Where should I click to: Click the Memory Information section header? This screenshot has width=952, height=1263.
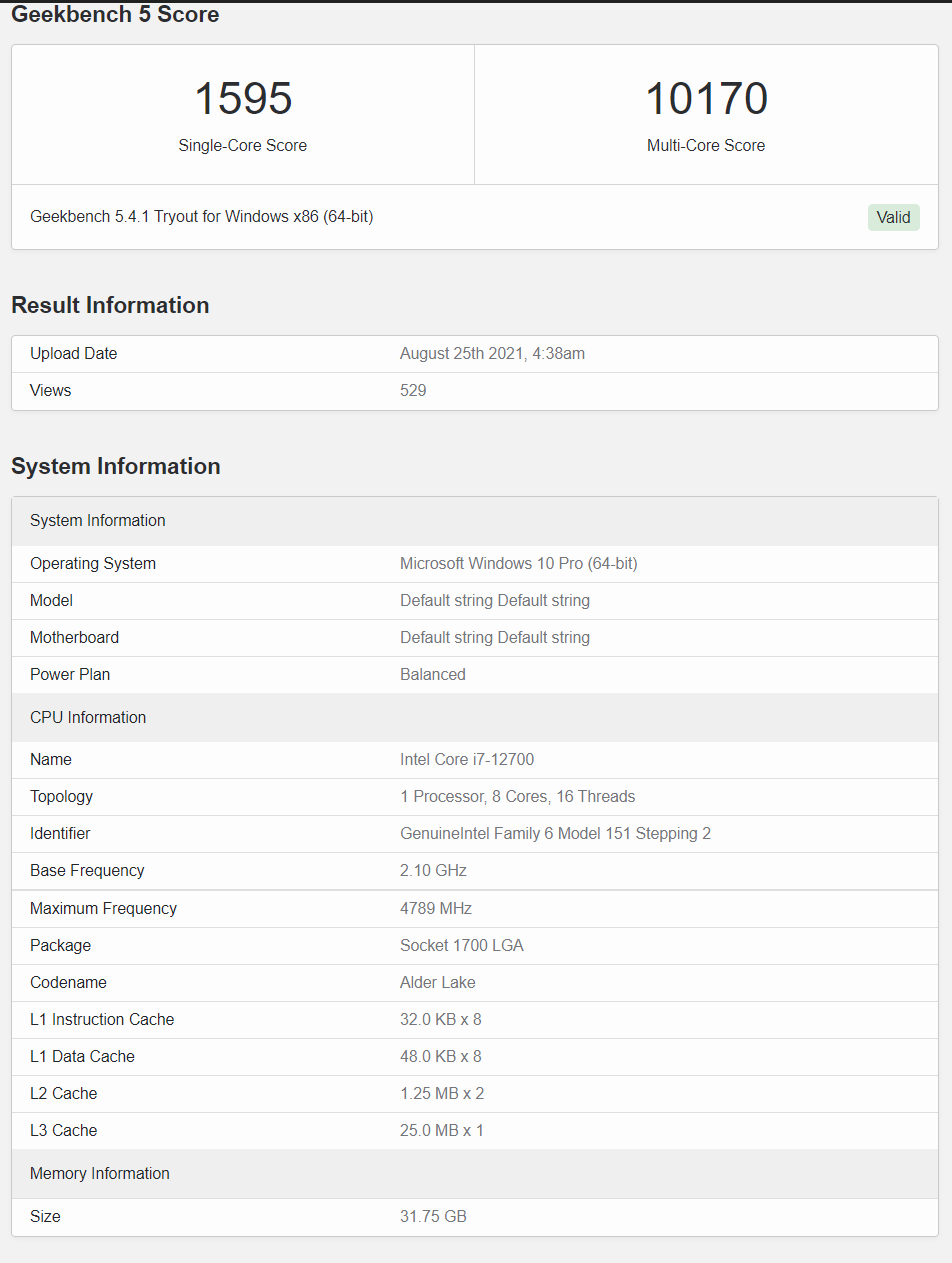click(x=475, y=1173)
